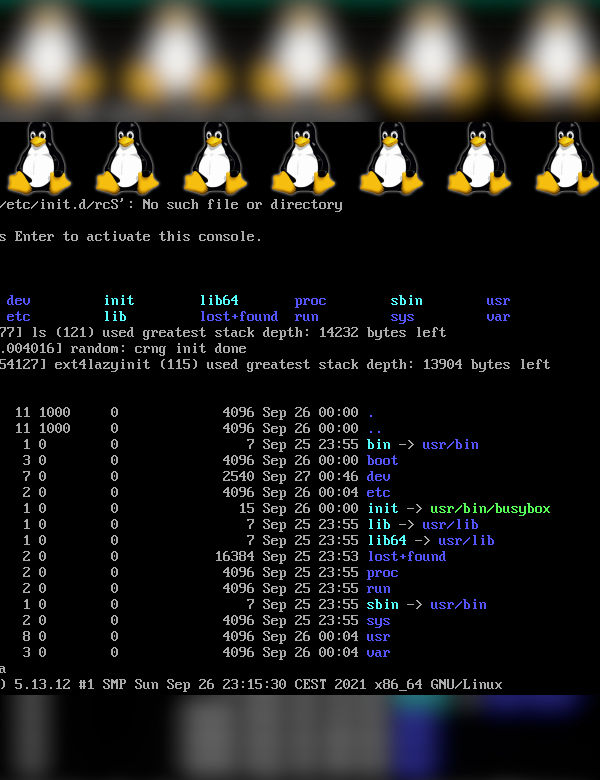Viewport: 600px width, 780px height.
Task: Click the '..' parent directory entry
Action: click(x=375, y=431)
